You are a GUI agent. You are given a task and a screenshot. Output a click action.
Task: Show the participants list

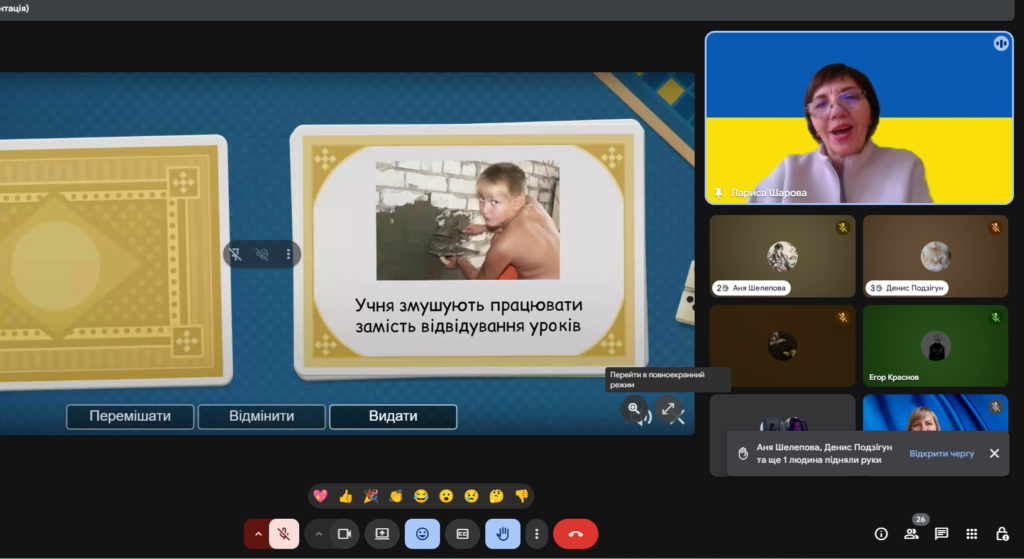pyautogui.click(x=911, y=534)
